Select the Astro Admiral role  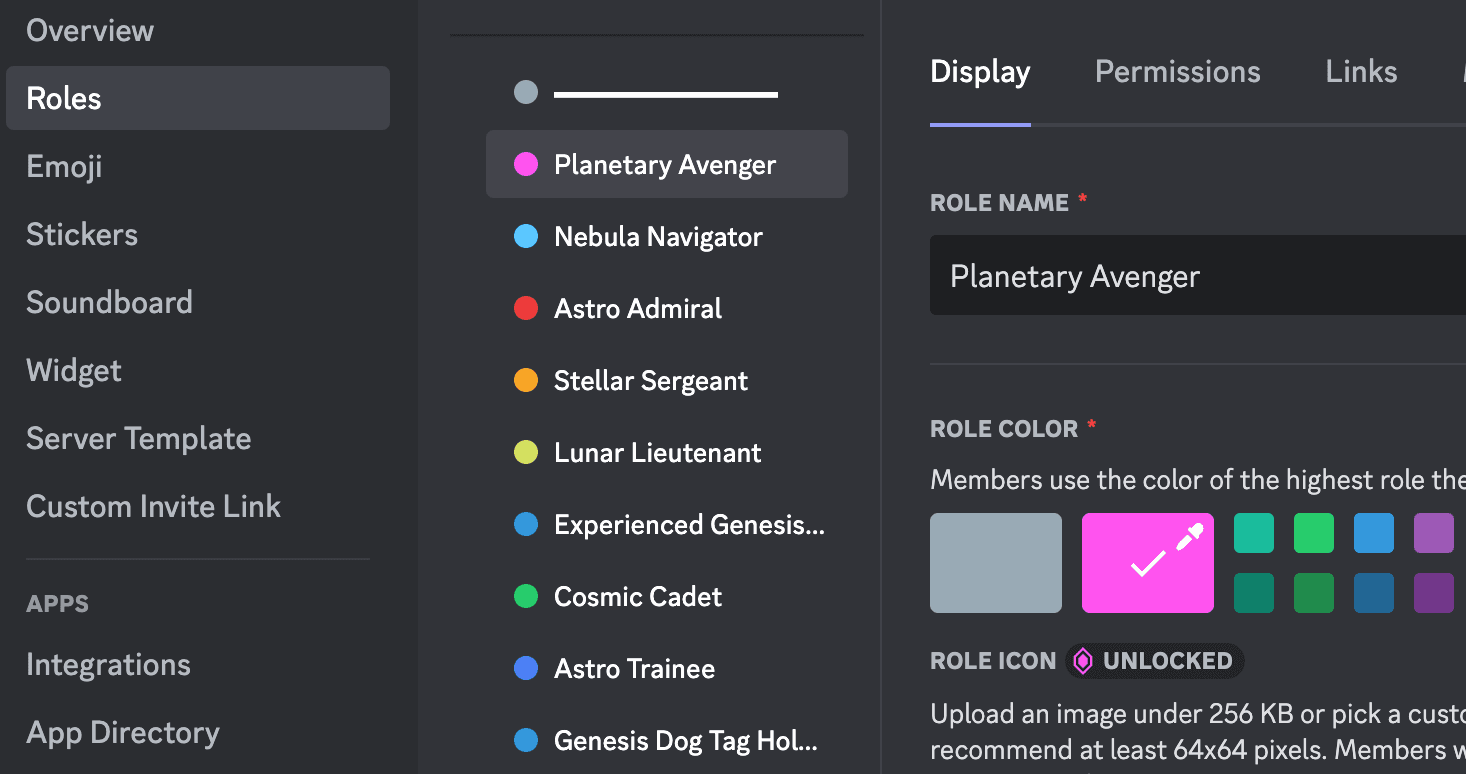pos(667,308)
